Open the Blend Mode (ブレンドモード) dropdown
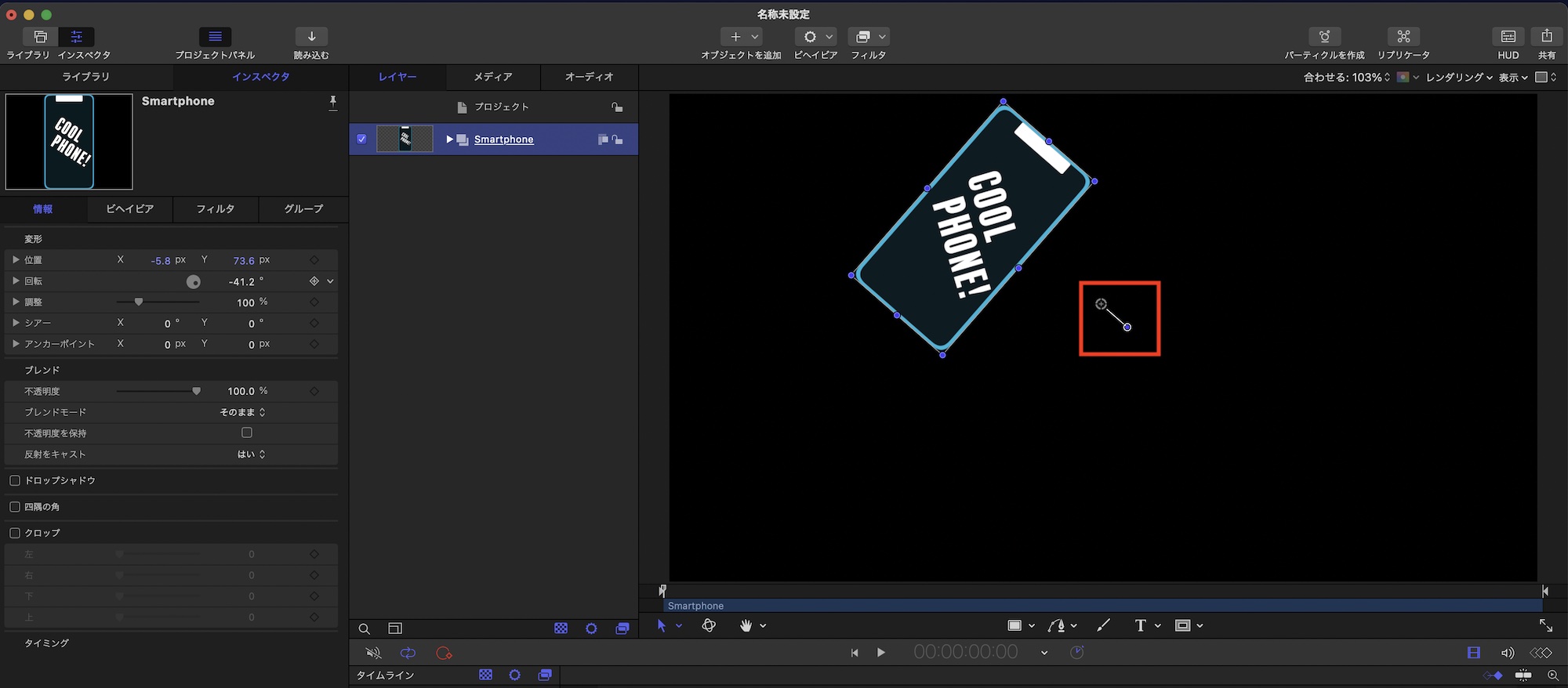This screenshot has height=688, width=1568. click(242, 412)
